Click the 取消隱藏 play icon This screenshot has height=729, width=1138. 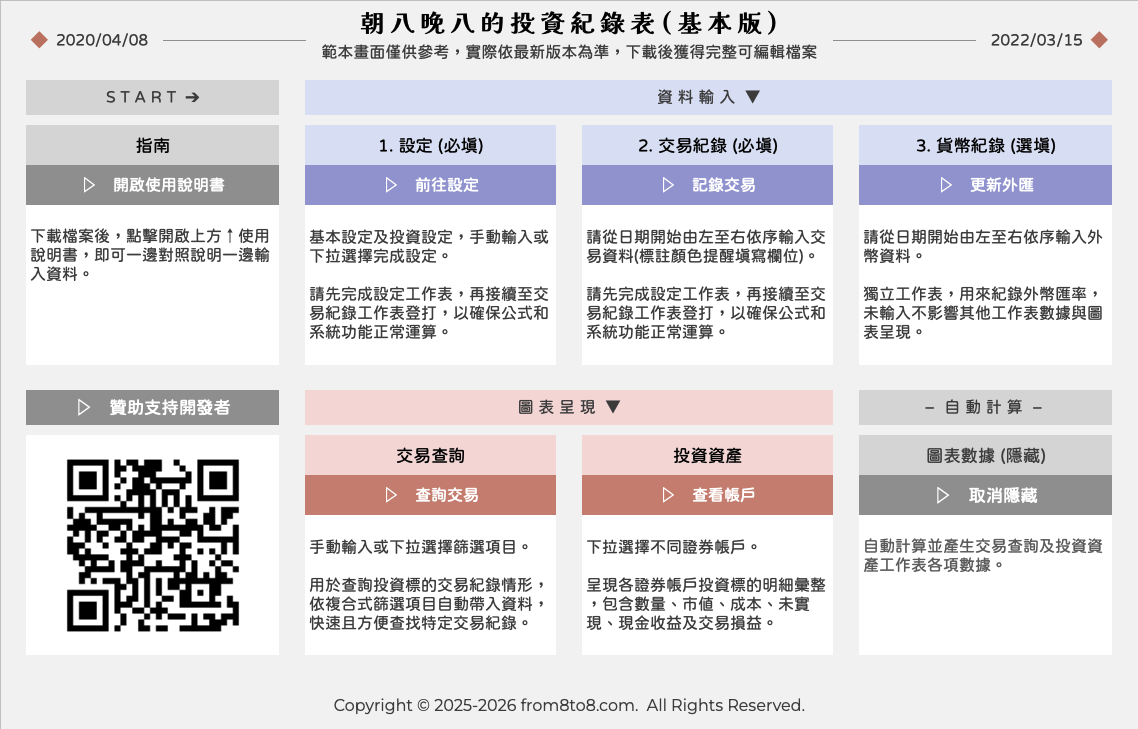945,494
